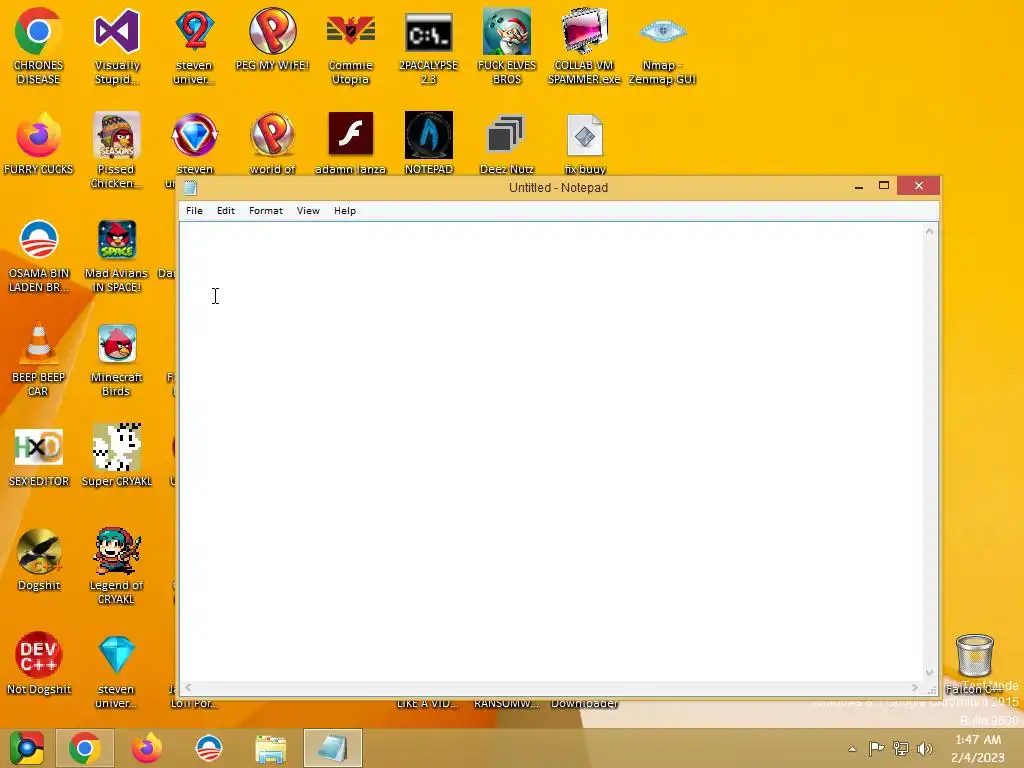Viewport: 1024px width, 768px height.
Task: Select the fix buuy file icon
Action: [584, 144]
